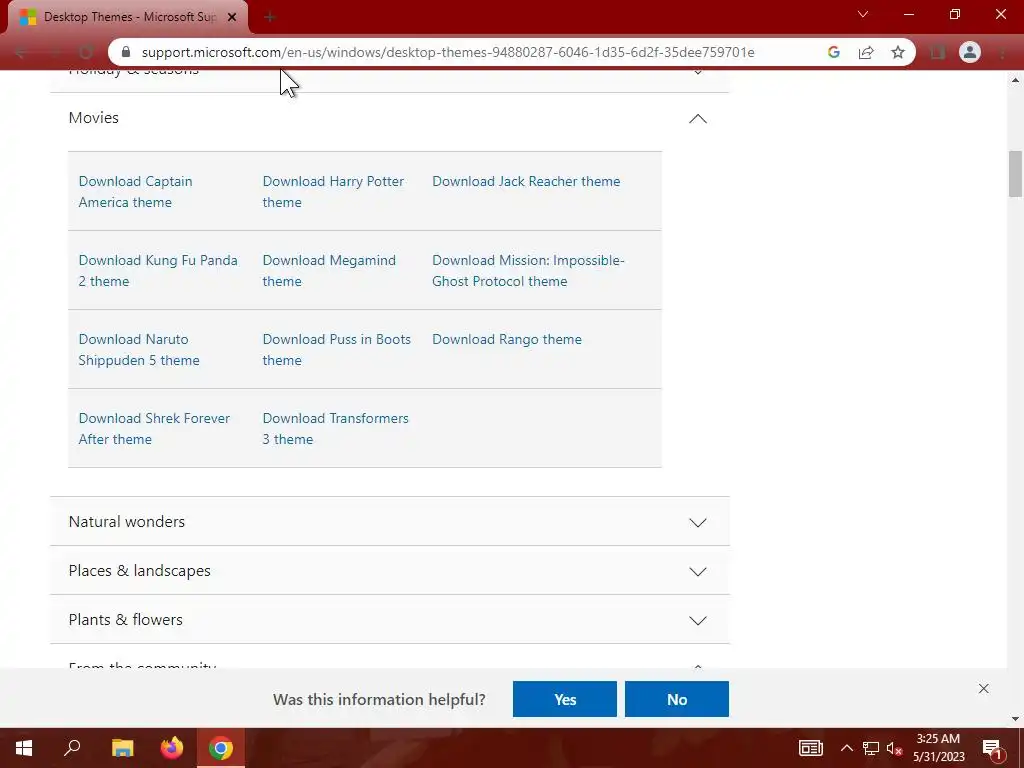Expand the Plants & flowers section

pos(697,620)
